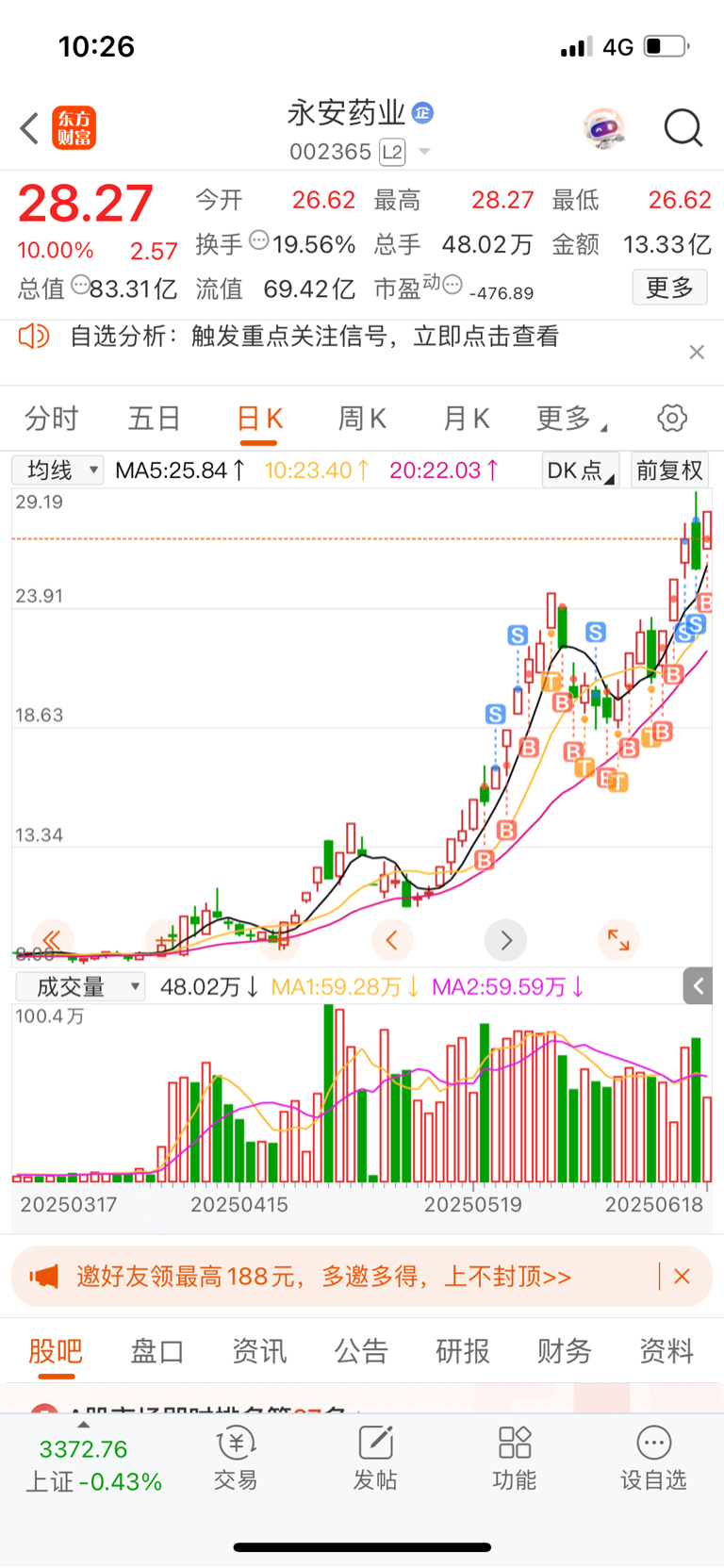Tap the speaker icon beside 自选分析
The width and height of the screenshot is (724, 1568).
point(34,336)
